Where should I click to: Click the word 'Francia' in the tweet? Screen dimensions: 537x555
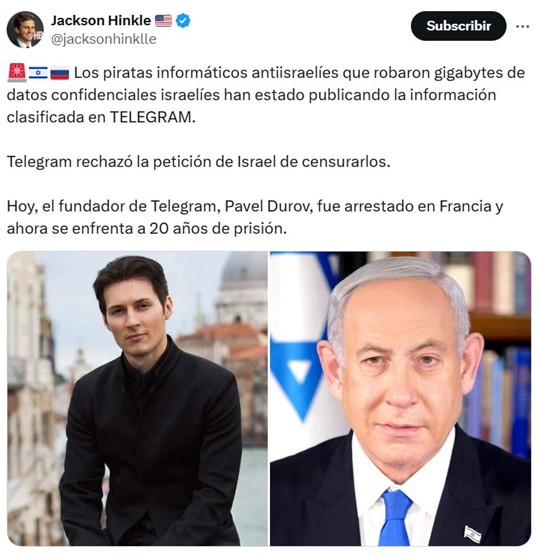(463, 206)
